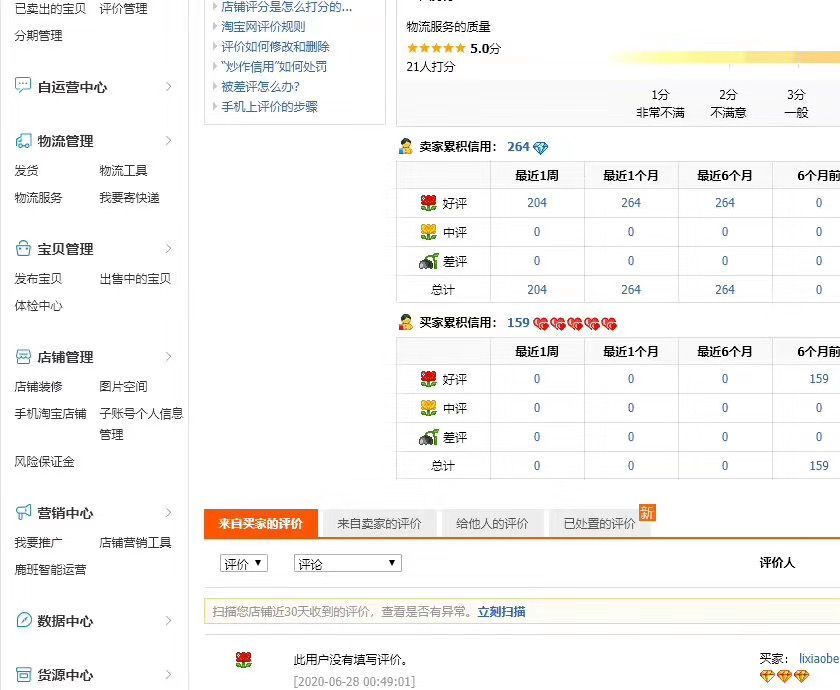Expand the 宝贝管理 section arrow

[x=169, y=249]
